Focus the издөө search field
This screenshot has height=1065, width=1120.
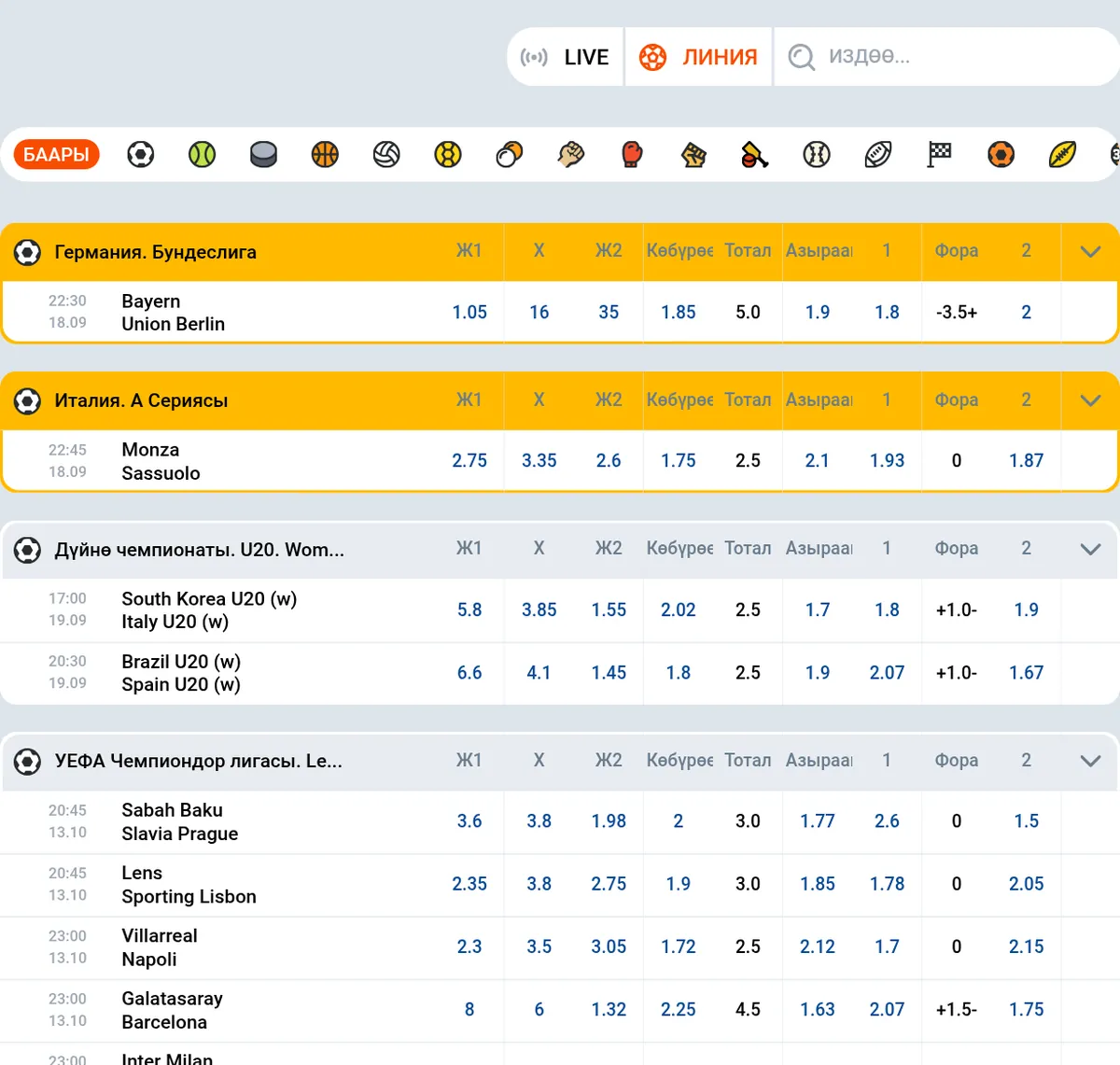point(946,57)
